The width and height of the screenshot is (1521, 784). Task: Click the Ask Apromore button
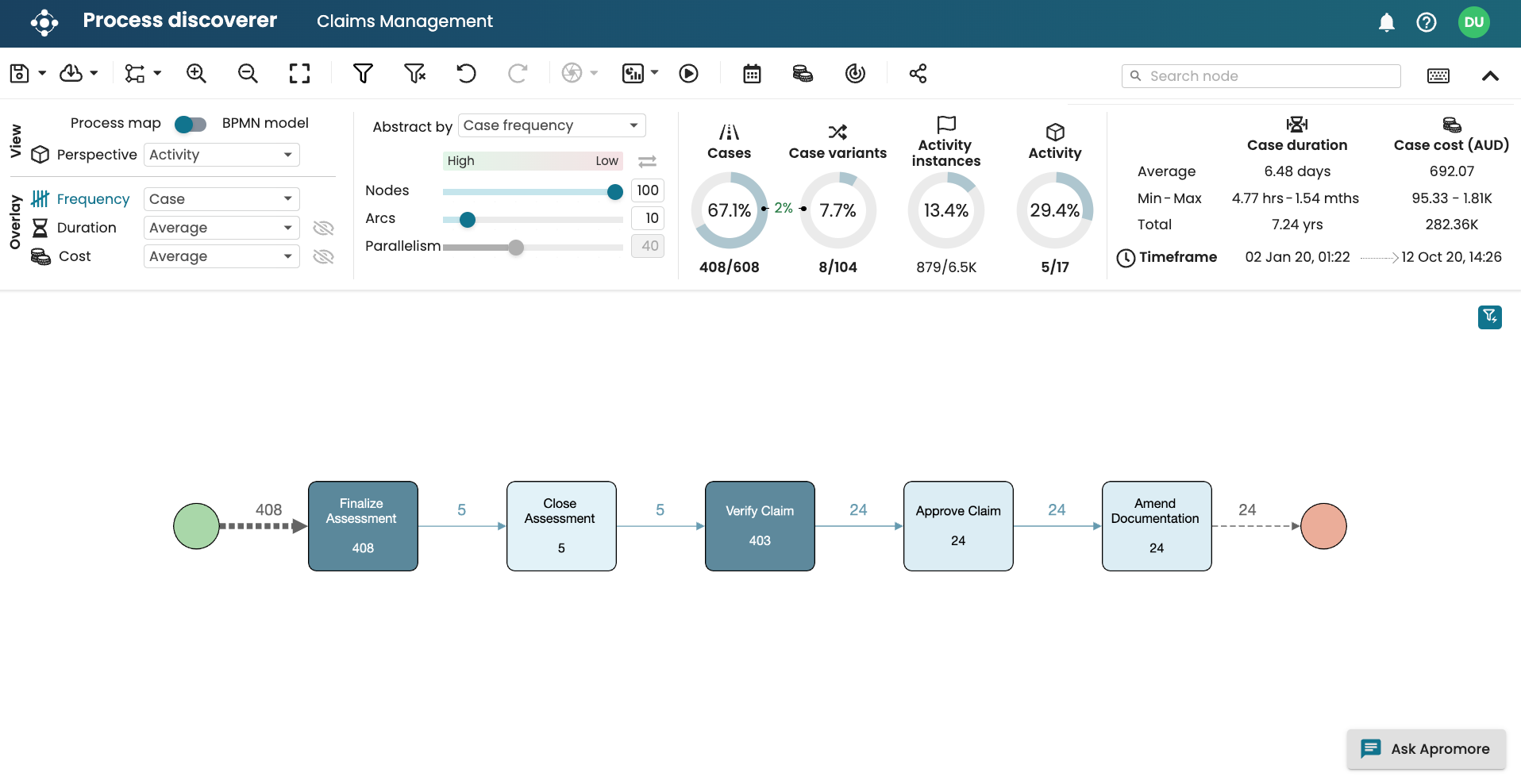1426,748
